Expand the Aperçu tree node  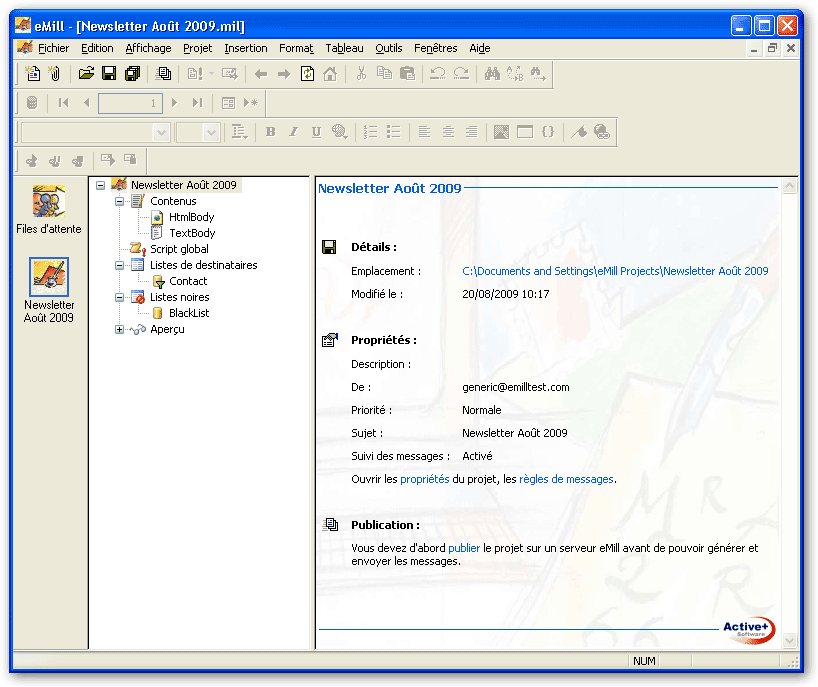pos(119,330)
